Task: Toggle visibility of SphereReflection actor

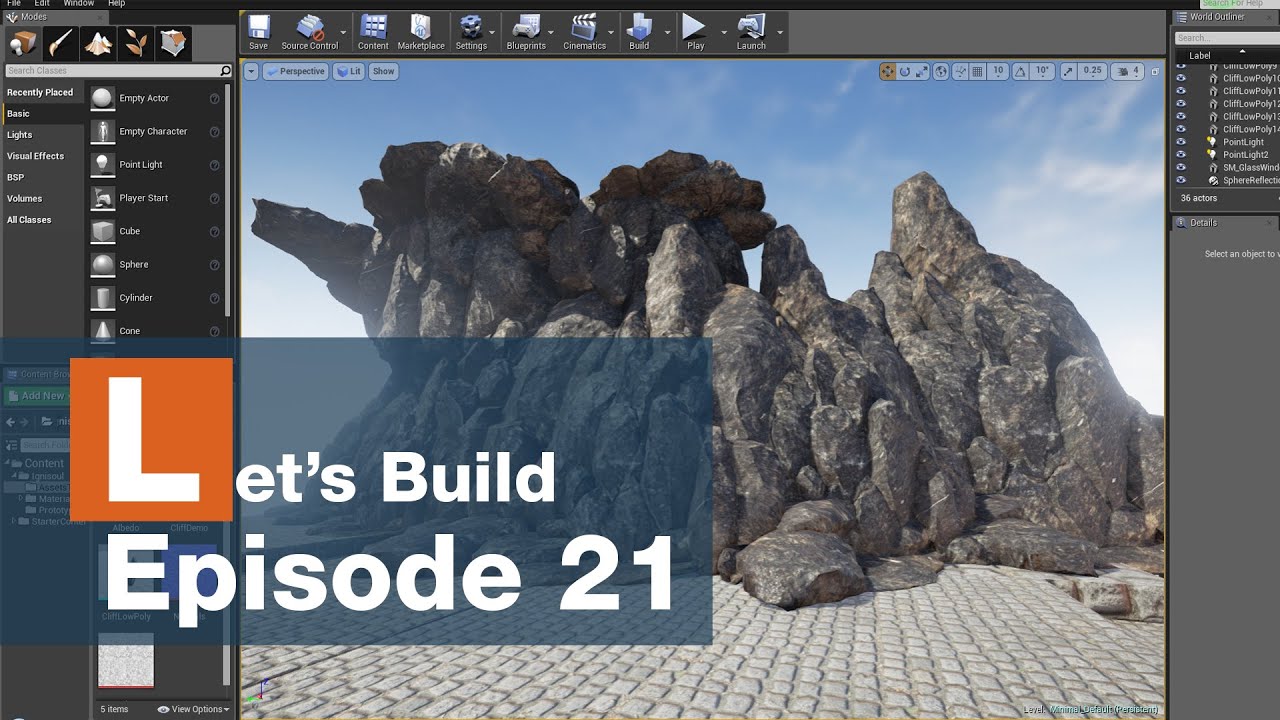Action: (x=1181, y=180)
